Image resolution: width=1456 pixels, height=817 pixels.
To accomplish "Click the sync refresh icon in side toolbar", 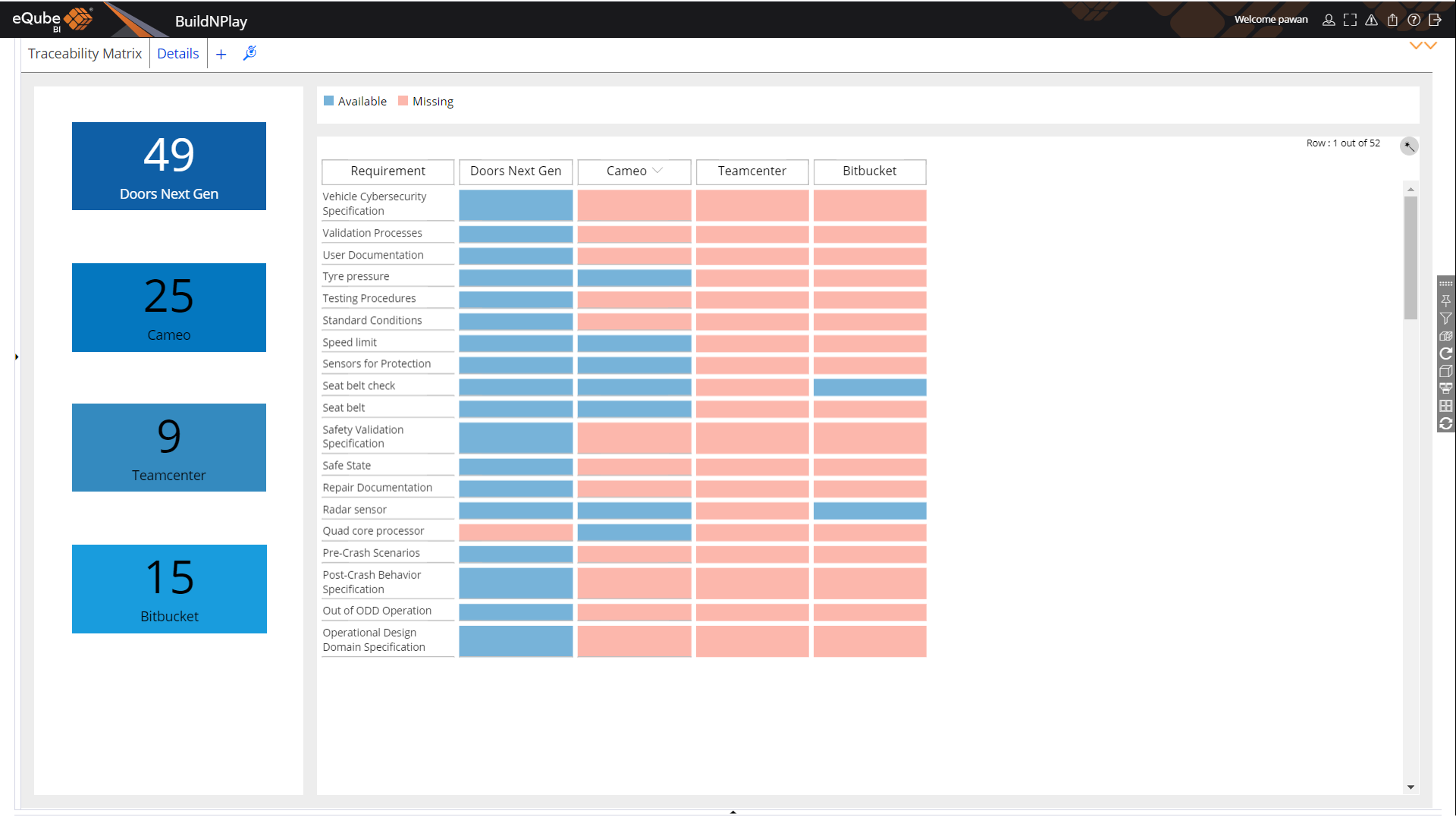I will coord(1446,423).
